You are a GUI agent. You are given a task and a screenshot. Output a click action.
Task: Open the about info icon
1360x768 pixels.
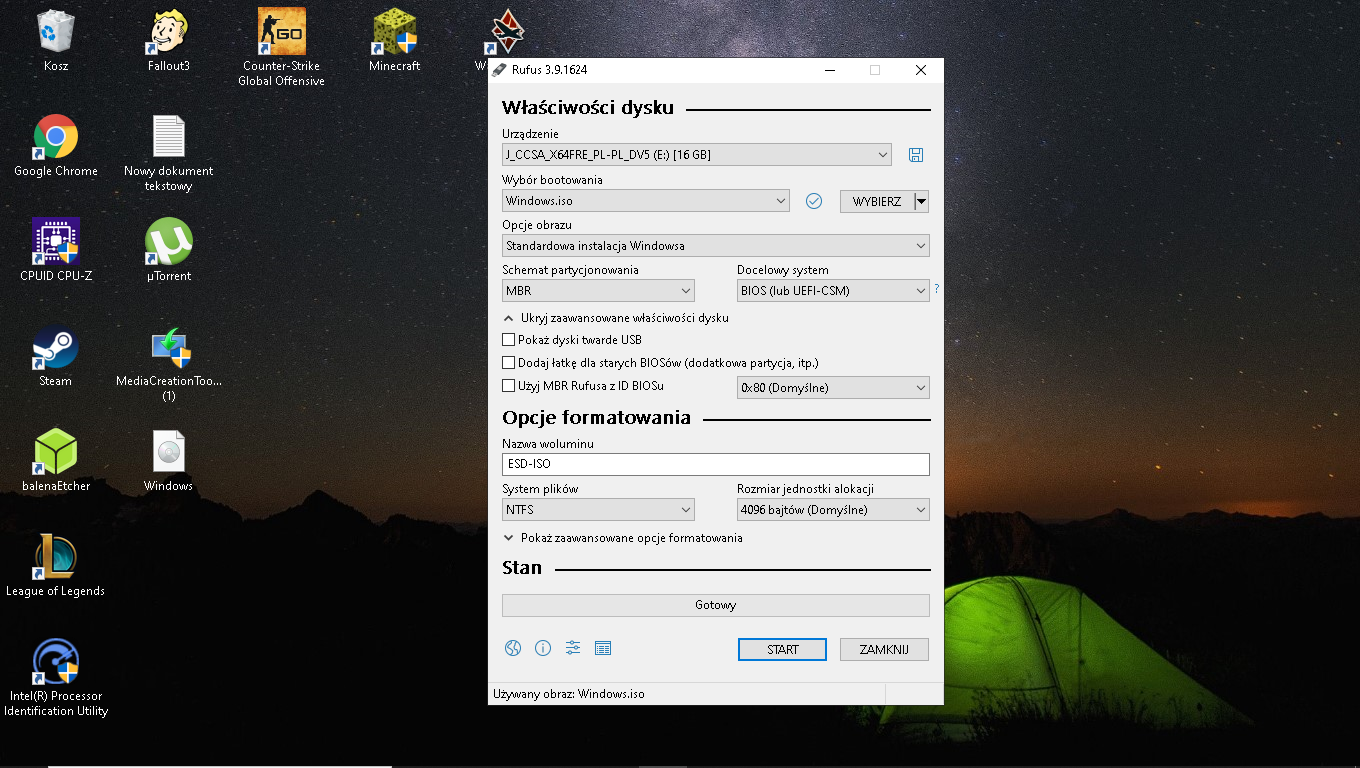(x=543, y=648)
